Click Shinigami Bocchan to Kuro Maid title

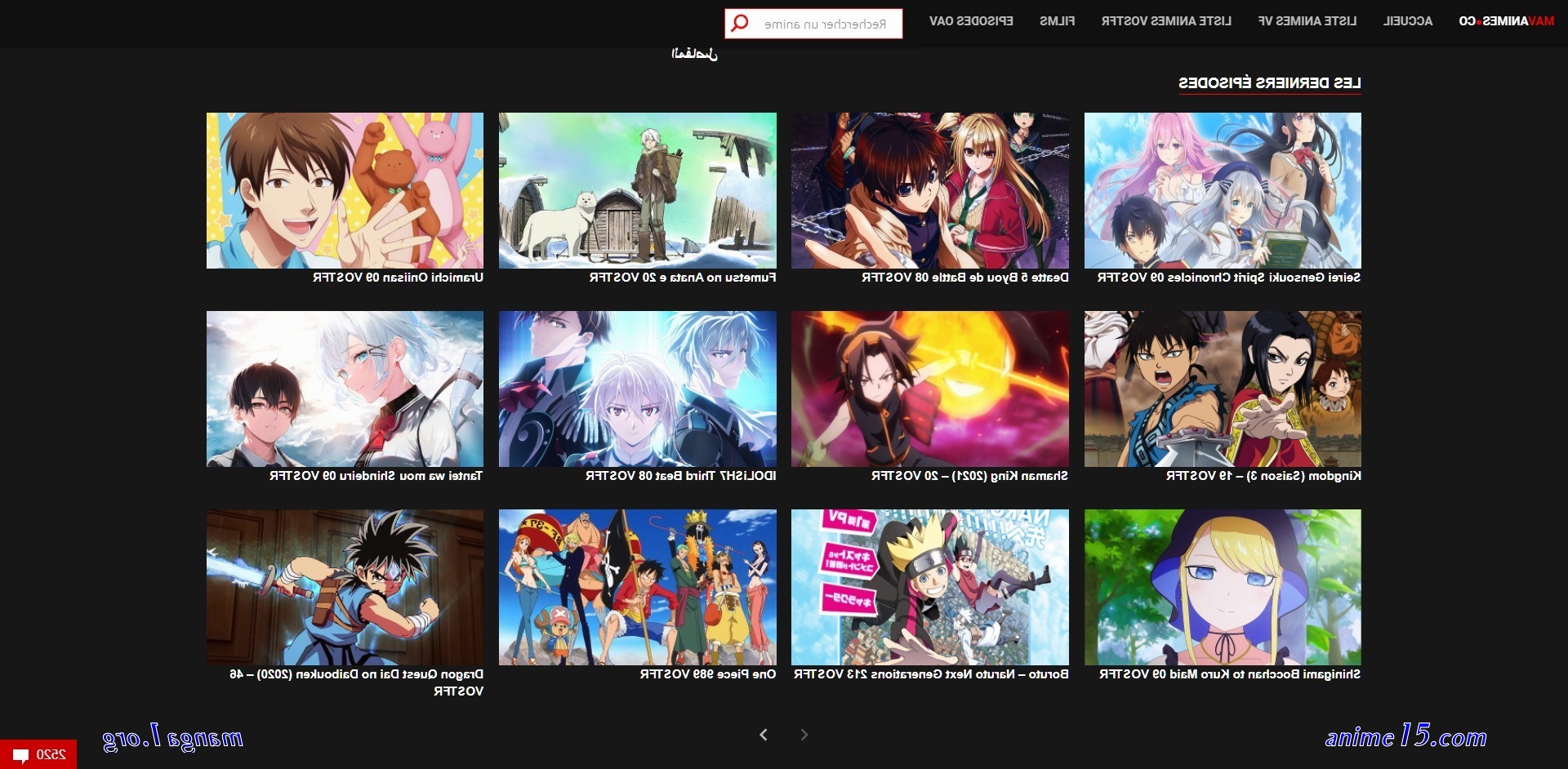tap(1230, 674)
